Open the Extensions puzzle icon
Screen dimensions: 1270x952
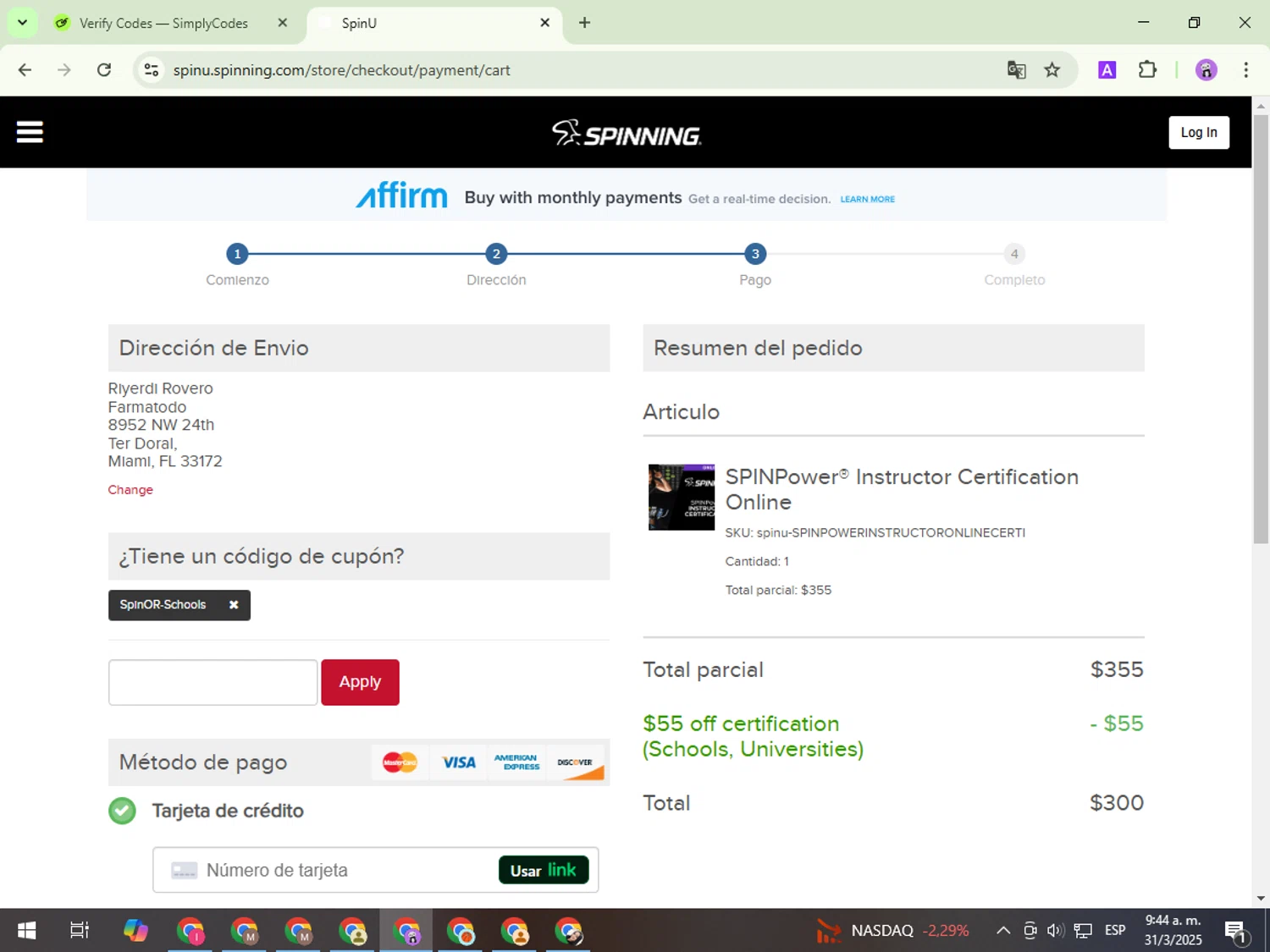[x=1147, y=70]
